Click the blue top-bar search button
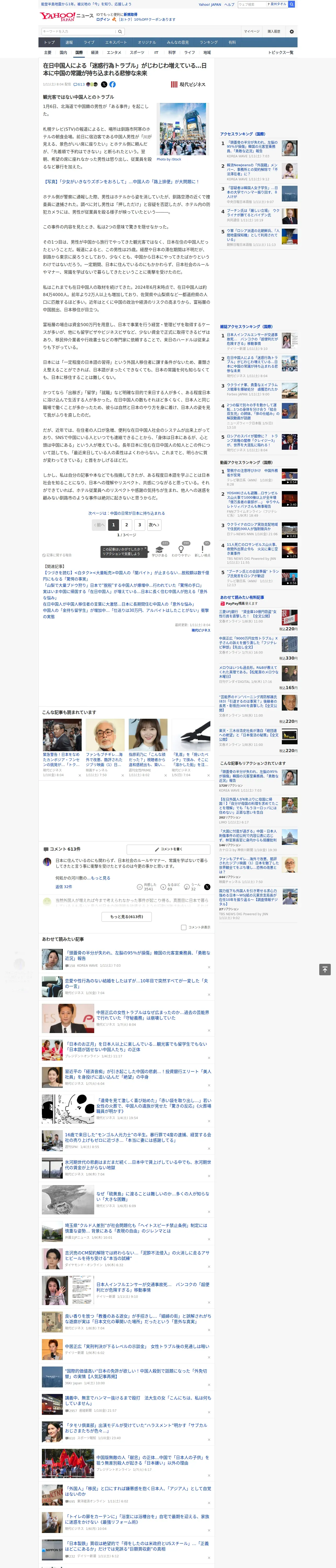Image resolution: width=336 pixels, height=1568 pixels. [x=292, y=4]
